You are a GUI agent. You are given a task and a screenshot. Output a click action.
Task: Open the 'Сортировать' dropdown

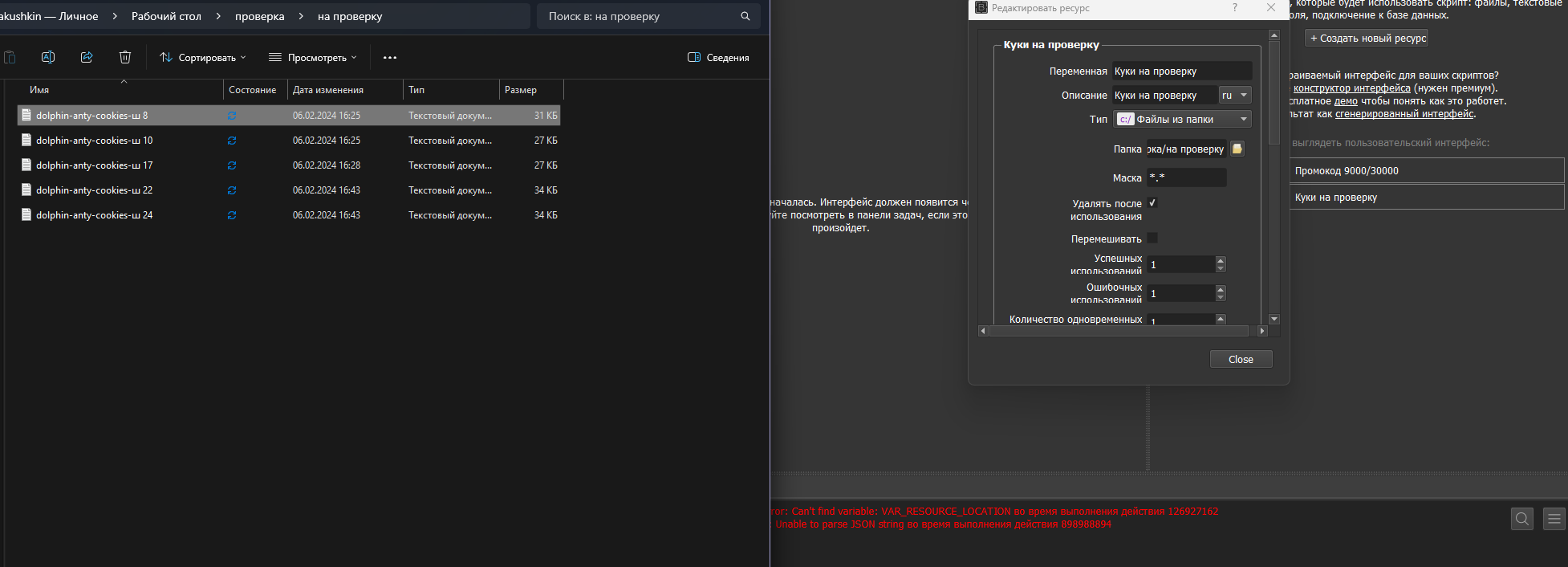[x=203, y=58]
